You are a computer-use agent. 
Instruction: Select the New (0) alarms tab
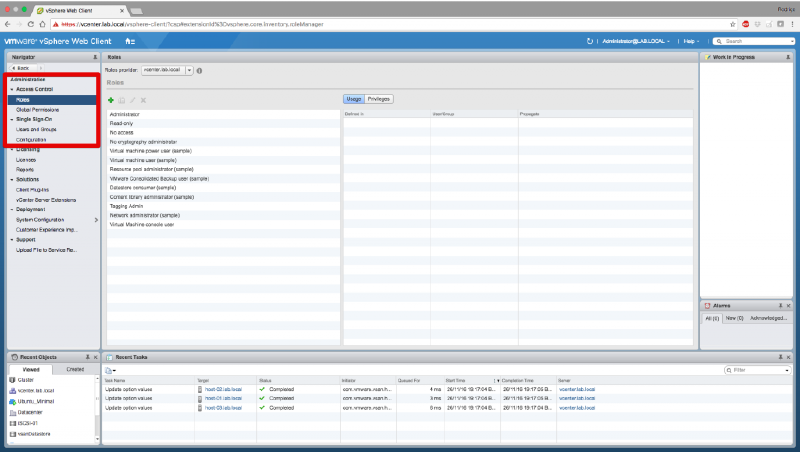coord(734,317)
